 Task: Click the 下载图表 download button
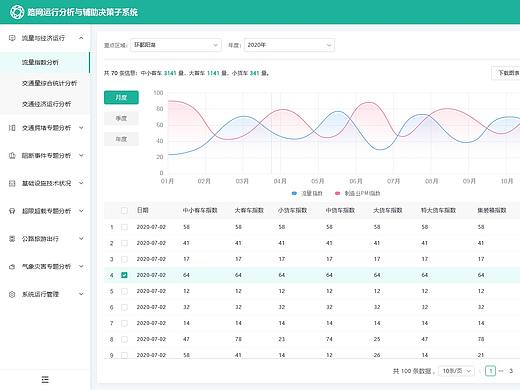point(506,73)
